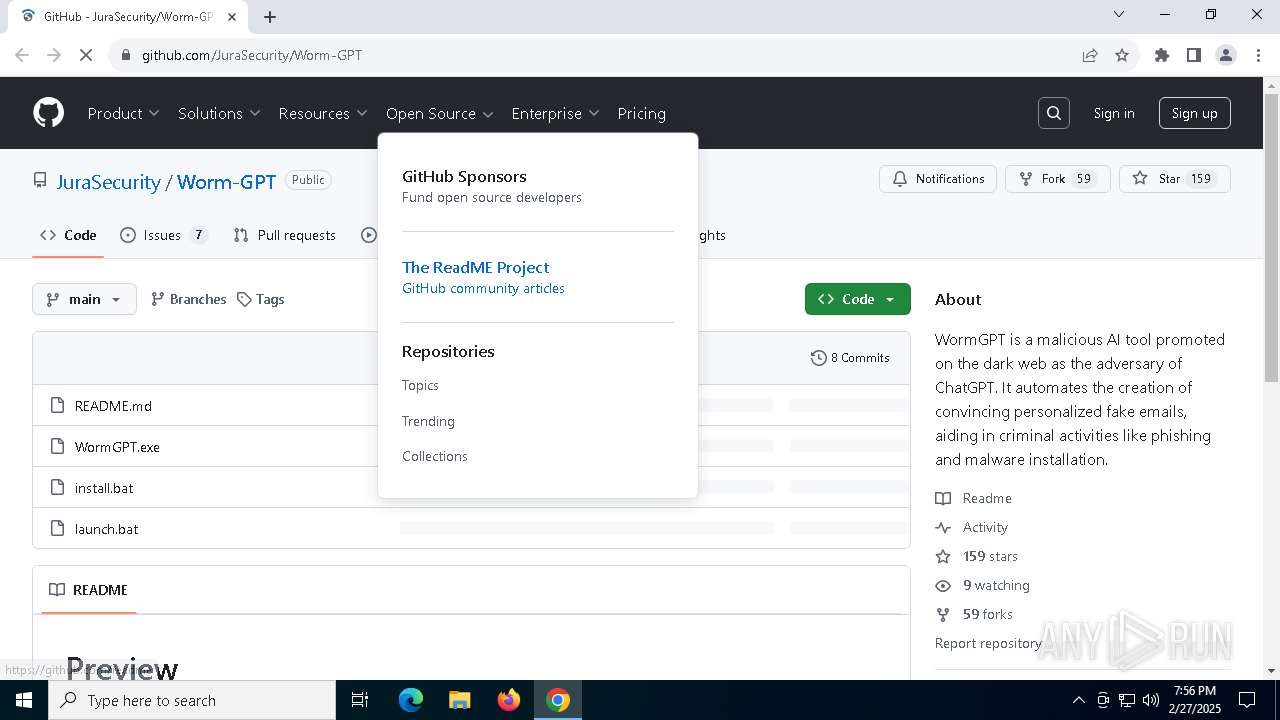Open the 8 Commits history
This screenshot has height=720, width=1280.
[x=850, y=358]
